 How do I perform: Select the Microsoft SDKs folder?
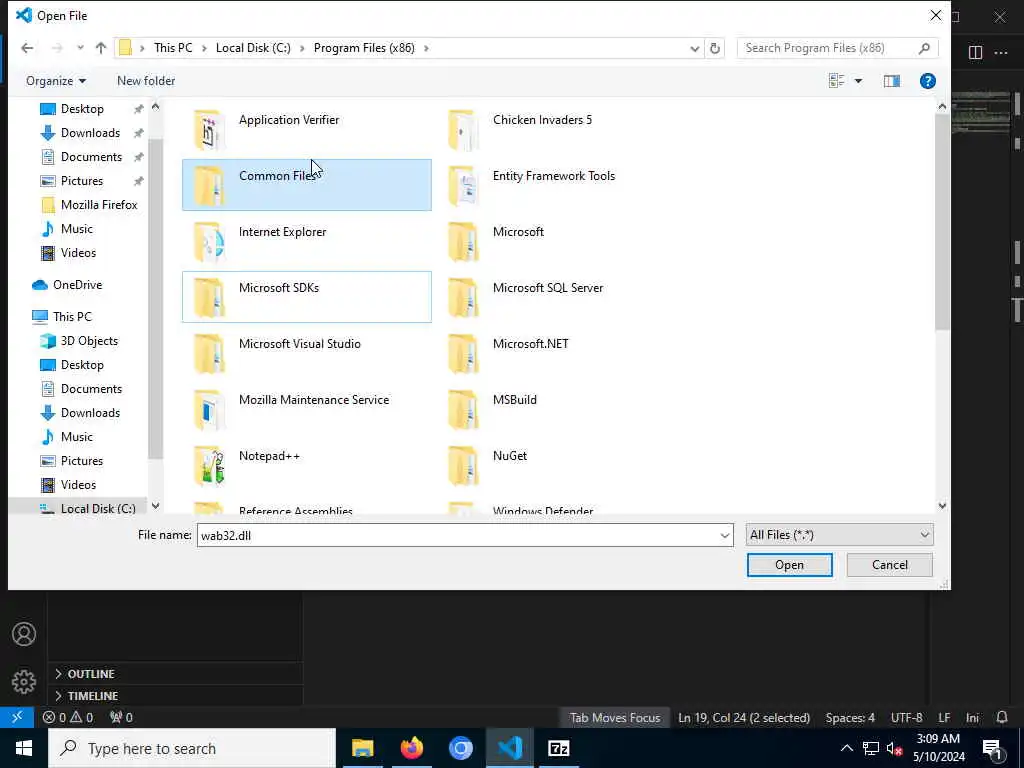pyautogui.click(x=306, y=297)
